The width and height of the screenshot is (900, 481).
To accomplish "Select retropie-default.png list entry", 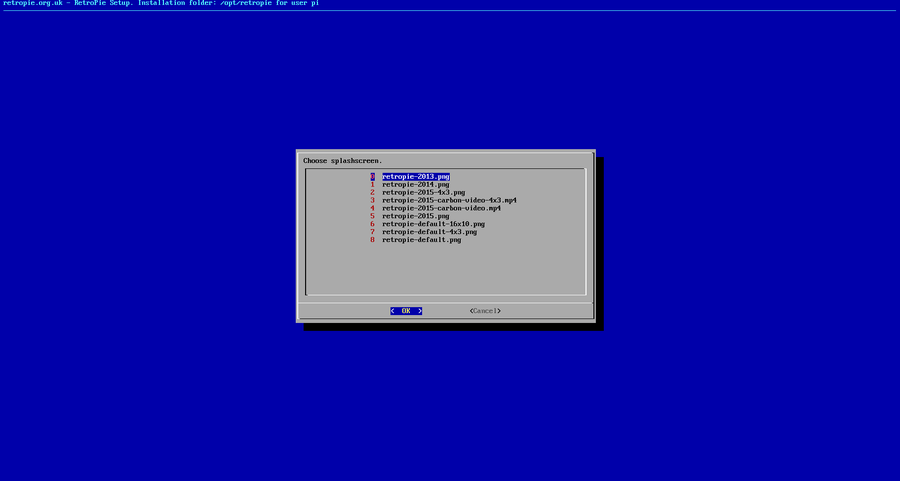I will tap(421, 240).
